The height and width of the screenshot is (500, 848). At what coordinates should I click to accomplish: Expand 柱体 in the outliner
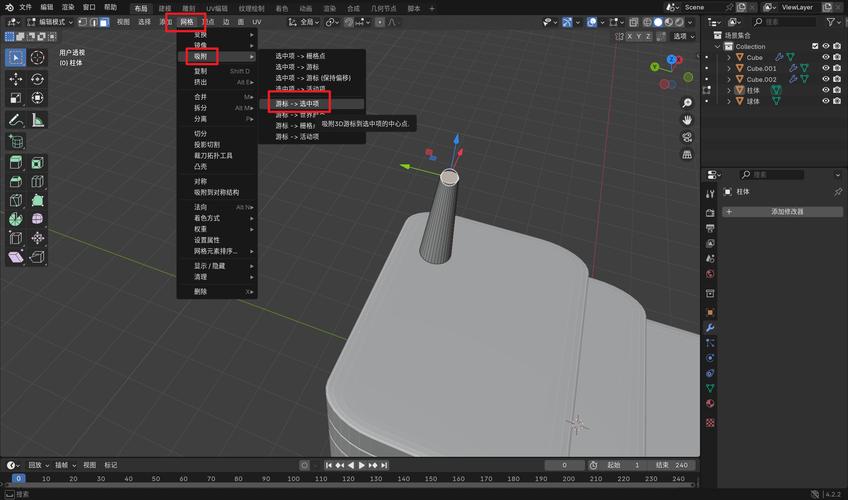click(x=728, y=90)
